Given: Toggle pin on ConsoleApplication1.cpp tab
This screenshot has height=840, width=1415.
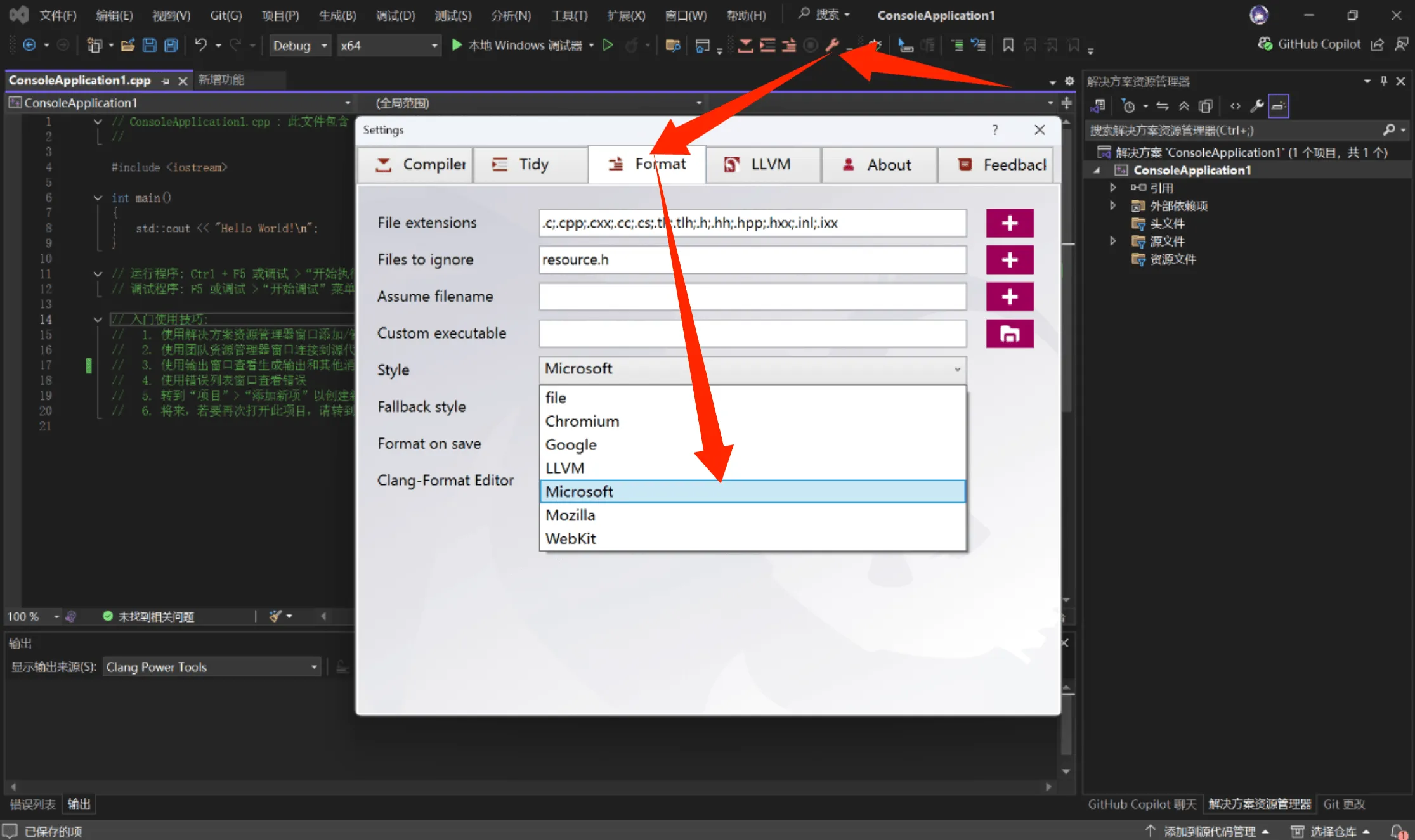Looking at the screenshot, I should pyautogui.click(x=166, y=81).
